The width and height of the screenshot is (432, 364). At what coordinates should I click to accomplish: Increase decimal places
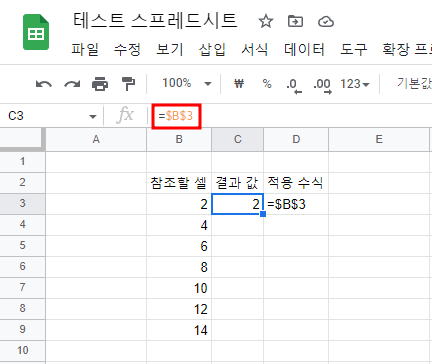[322, 85]
